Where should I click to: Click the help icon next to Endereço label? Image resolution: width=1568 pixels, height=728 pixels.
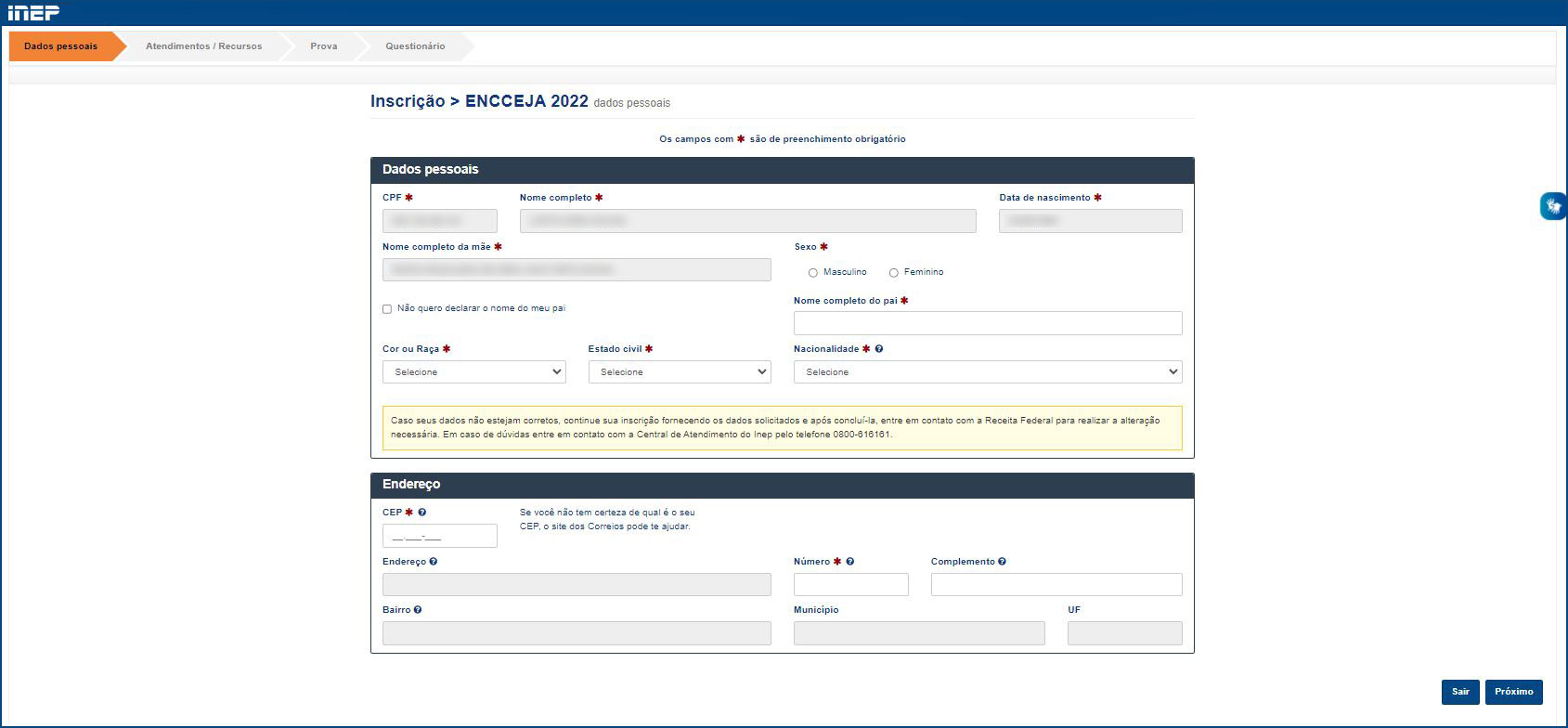point(434,562)
